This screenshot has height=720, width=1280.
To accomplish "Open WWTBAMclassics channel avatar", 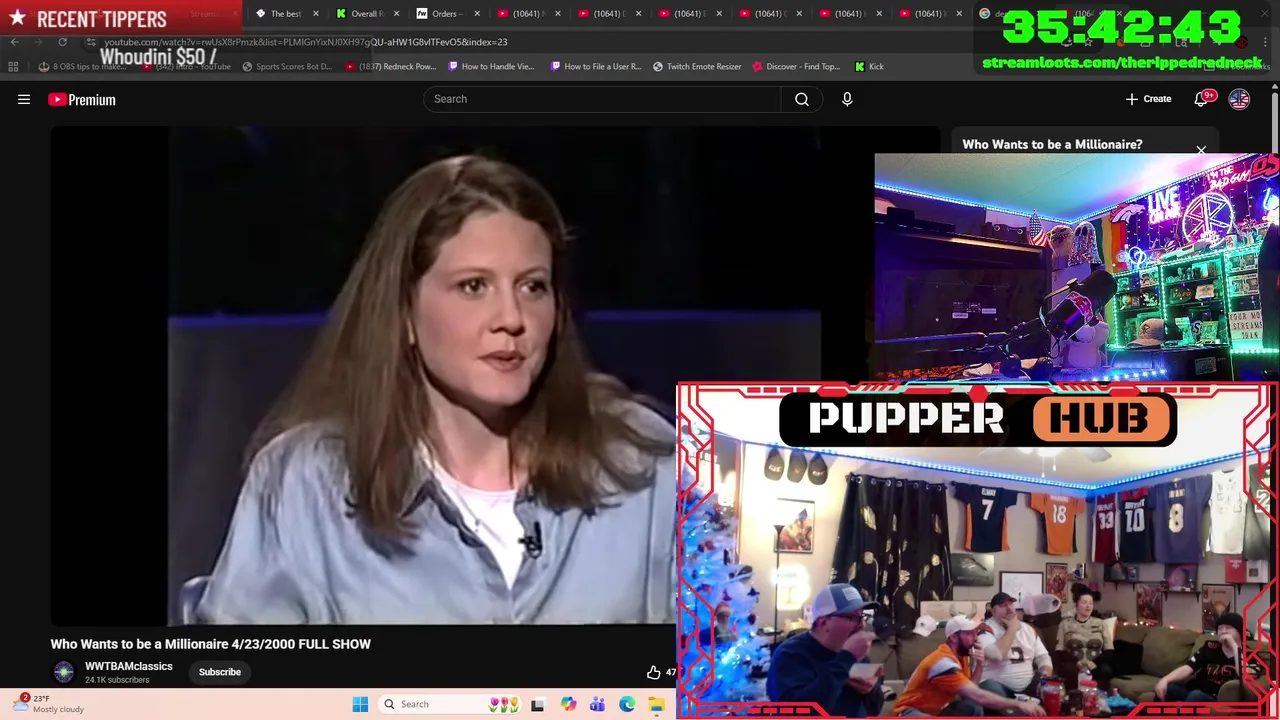I will (x=64, y=672).
